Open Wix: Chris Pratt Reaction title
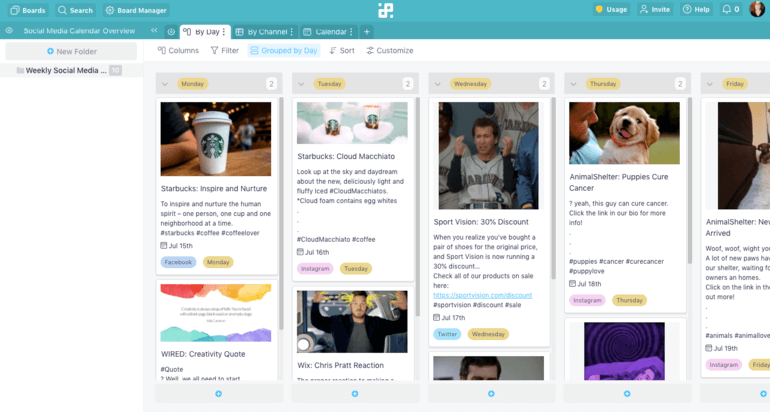Screen dimensions: 770x412 pyautogui.click(x=340, y=365)
